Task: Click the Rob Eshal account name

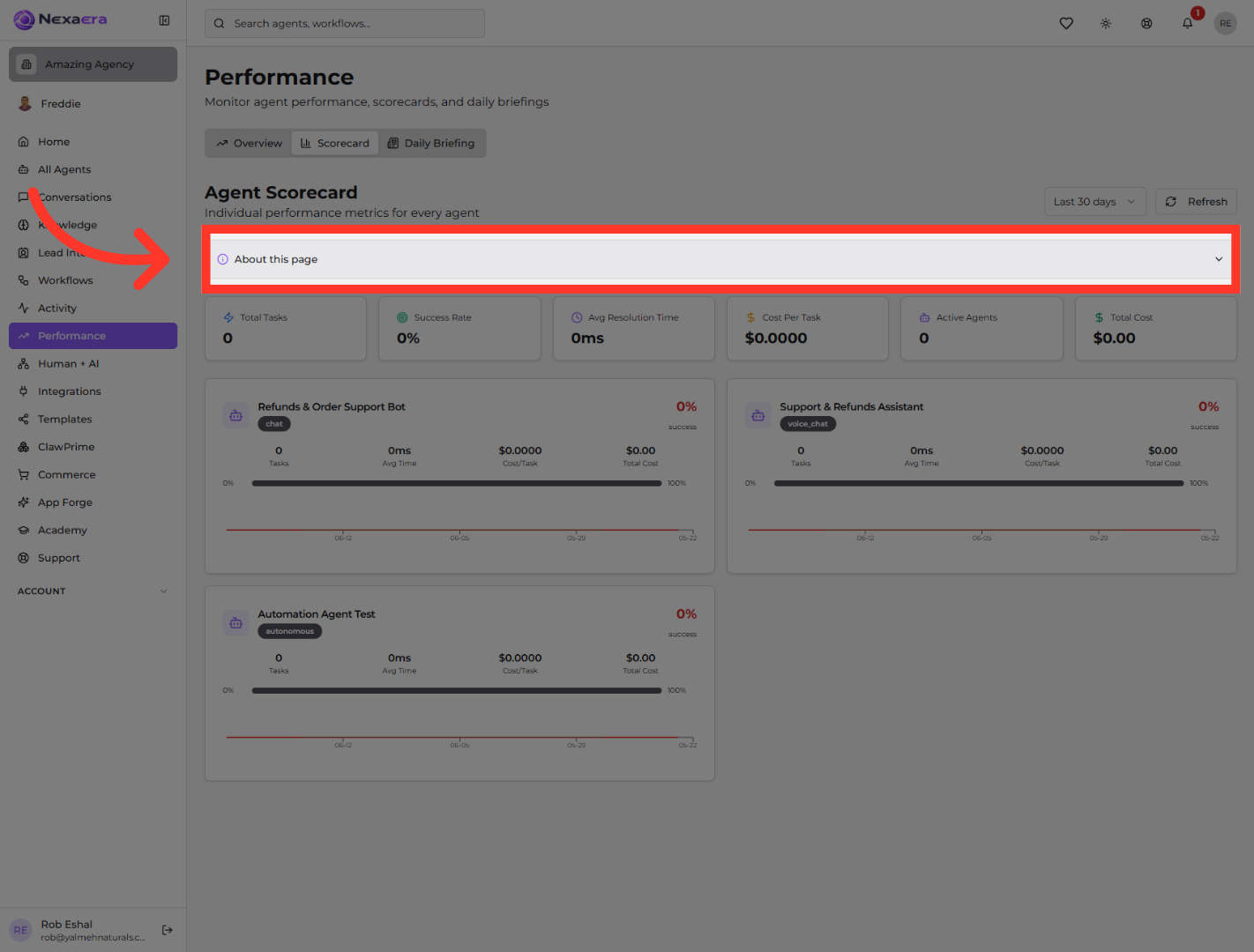Action: (66, 925)
